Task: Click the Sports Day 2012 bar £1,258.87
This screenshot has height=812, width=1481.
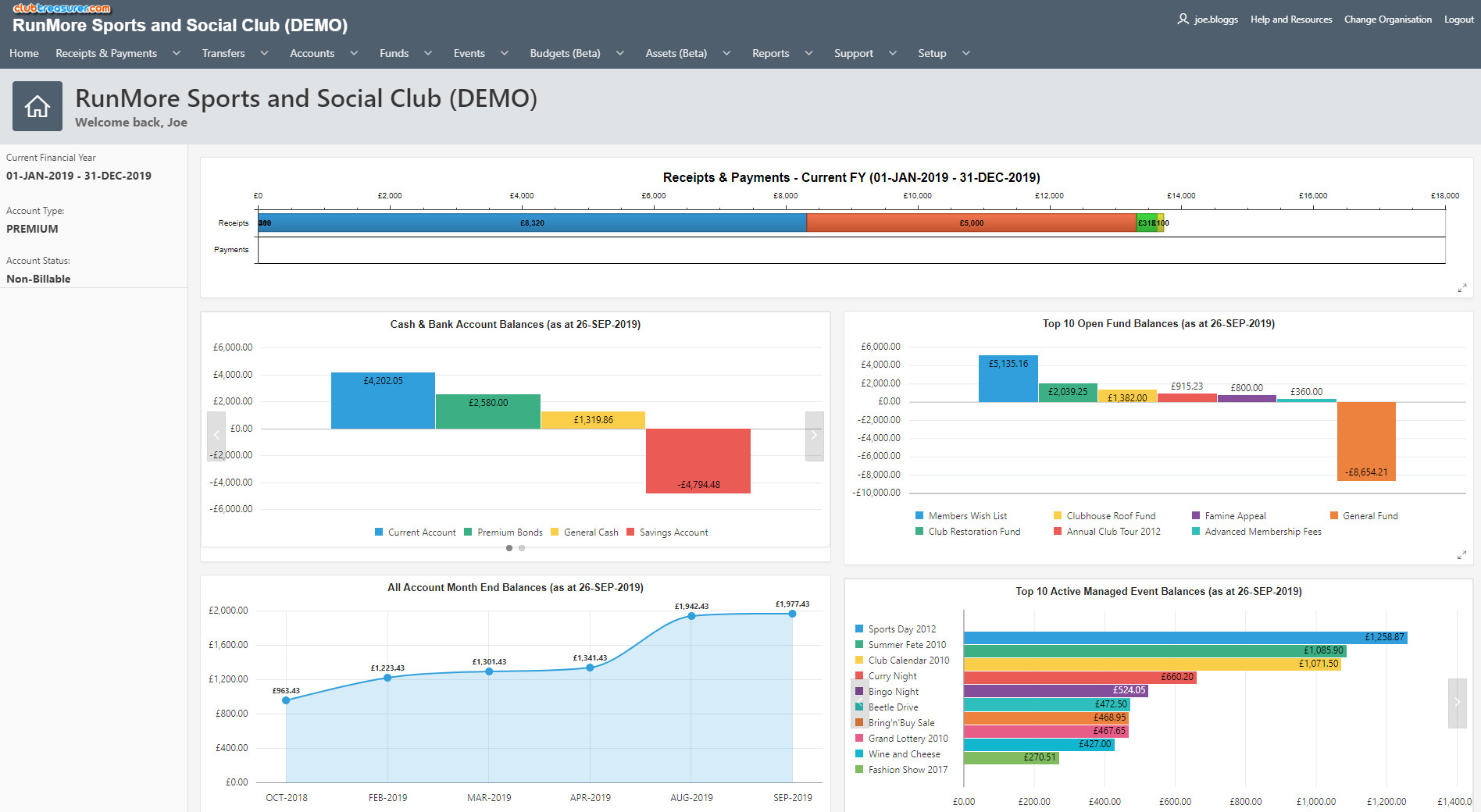Action: pyautogui.click(x=1186, y=638)
